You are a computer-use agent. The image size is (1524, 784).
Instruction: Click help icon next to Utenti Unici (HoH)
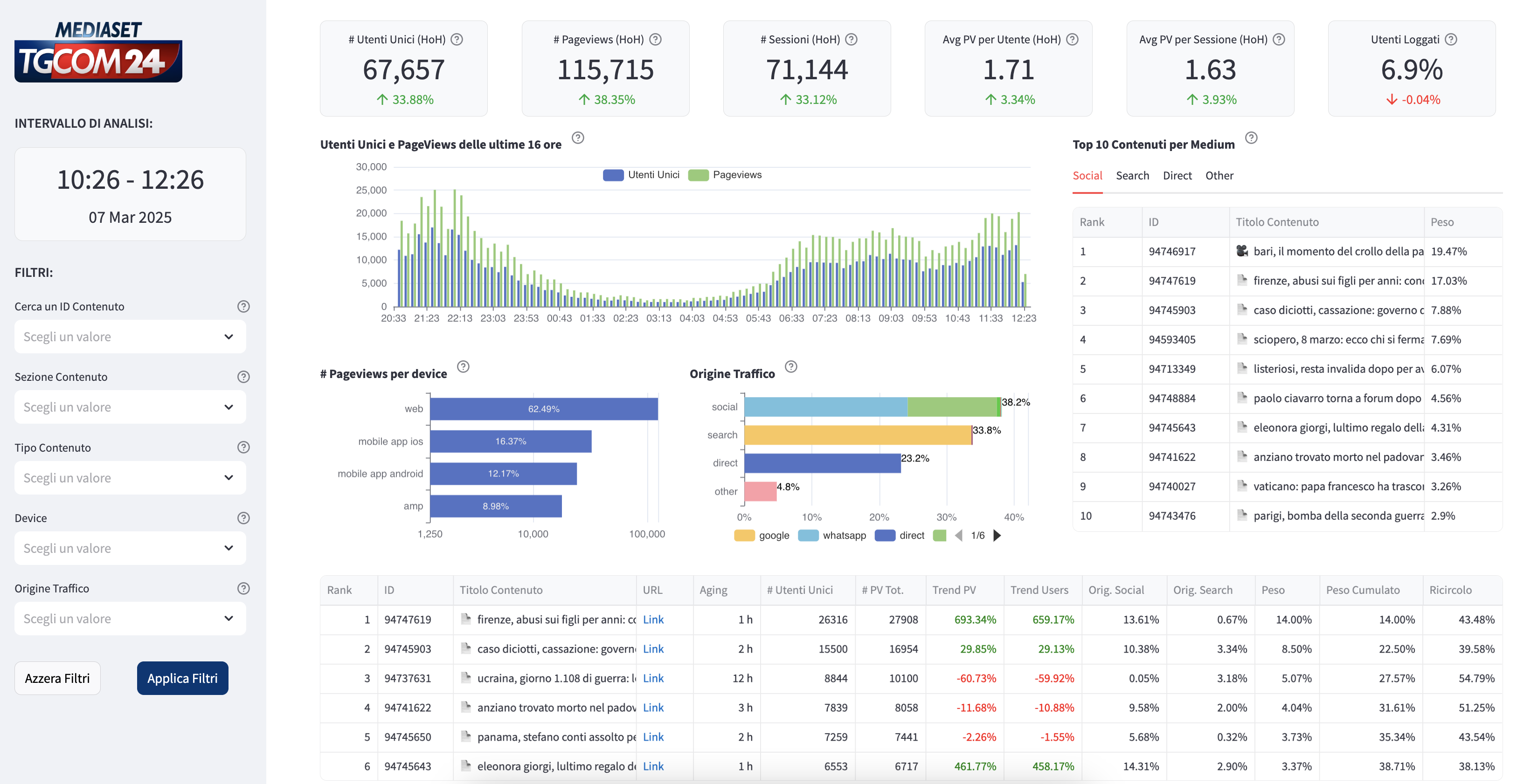tap(457, 40)
